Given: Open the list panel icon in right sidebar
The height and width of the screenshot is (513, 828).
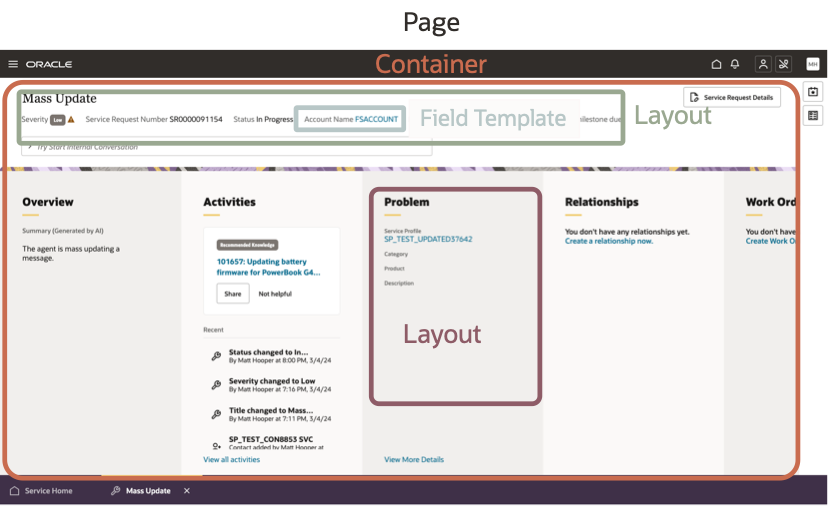Looking at the screenshot, I should point(813,115).
